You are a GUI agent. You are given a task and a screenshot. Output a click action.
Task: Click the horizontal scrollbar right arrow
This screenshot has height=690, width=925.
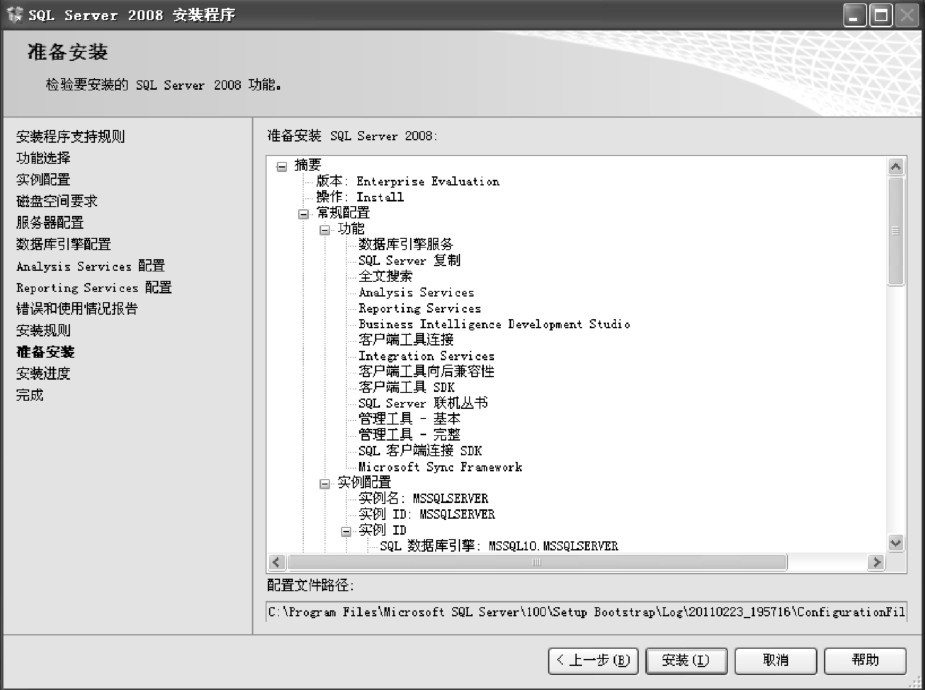point(876,563)
